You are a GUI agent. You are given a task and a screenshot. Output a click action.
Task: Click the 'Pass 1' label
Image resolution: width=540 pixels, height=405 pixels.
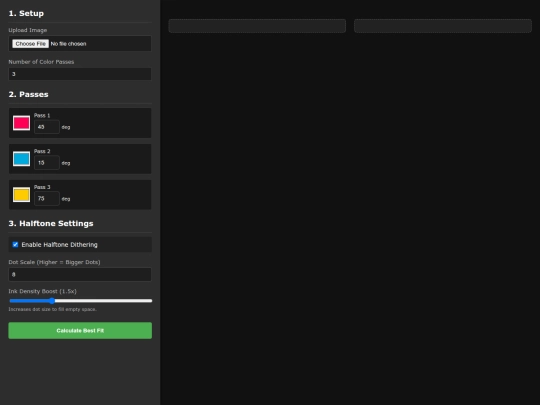click(x=42, y=115)
